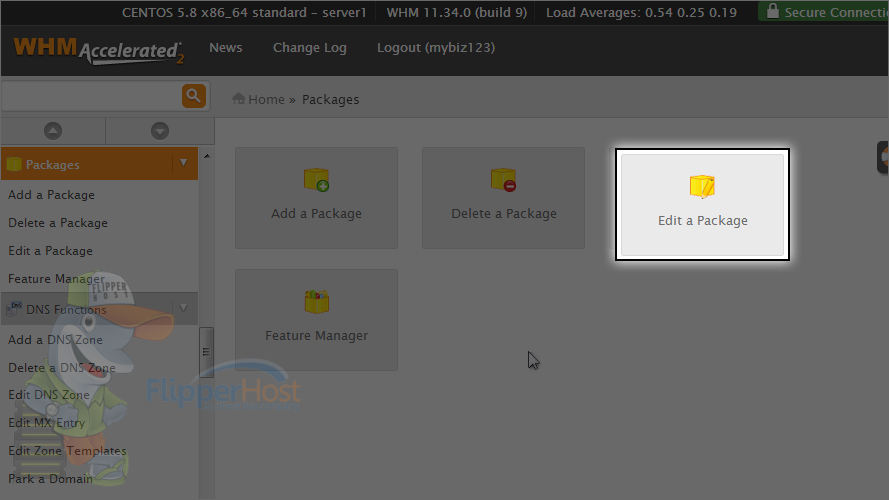Screen dimensions: 889x500
Task: Select Add a Package in sidebar
Action: 52,195
